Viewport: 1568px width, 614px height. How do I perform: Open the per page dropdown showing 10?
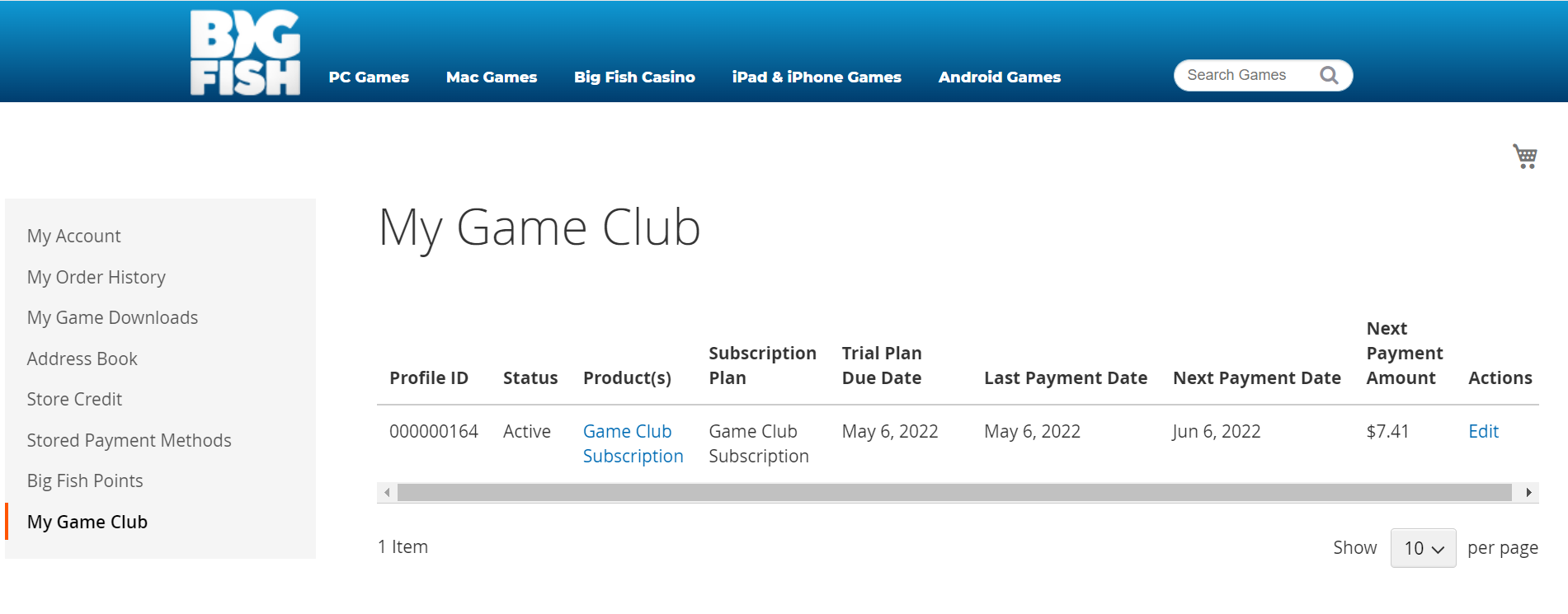coord(1423,548)
